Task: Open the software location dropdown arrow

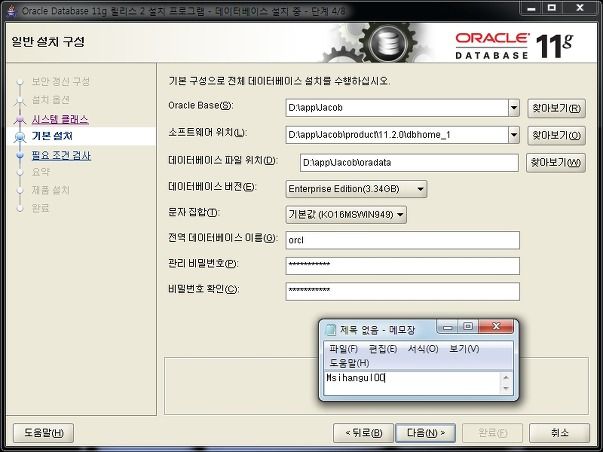Action: 514,135
